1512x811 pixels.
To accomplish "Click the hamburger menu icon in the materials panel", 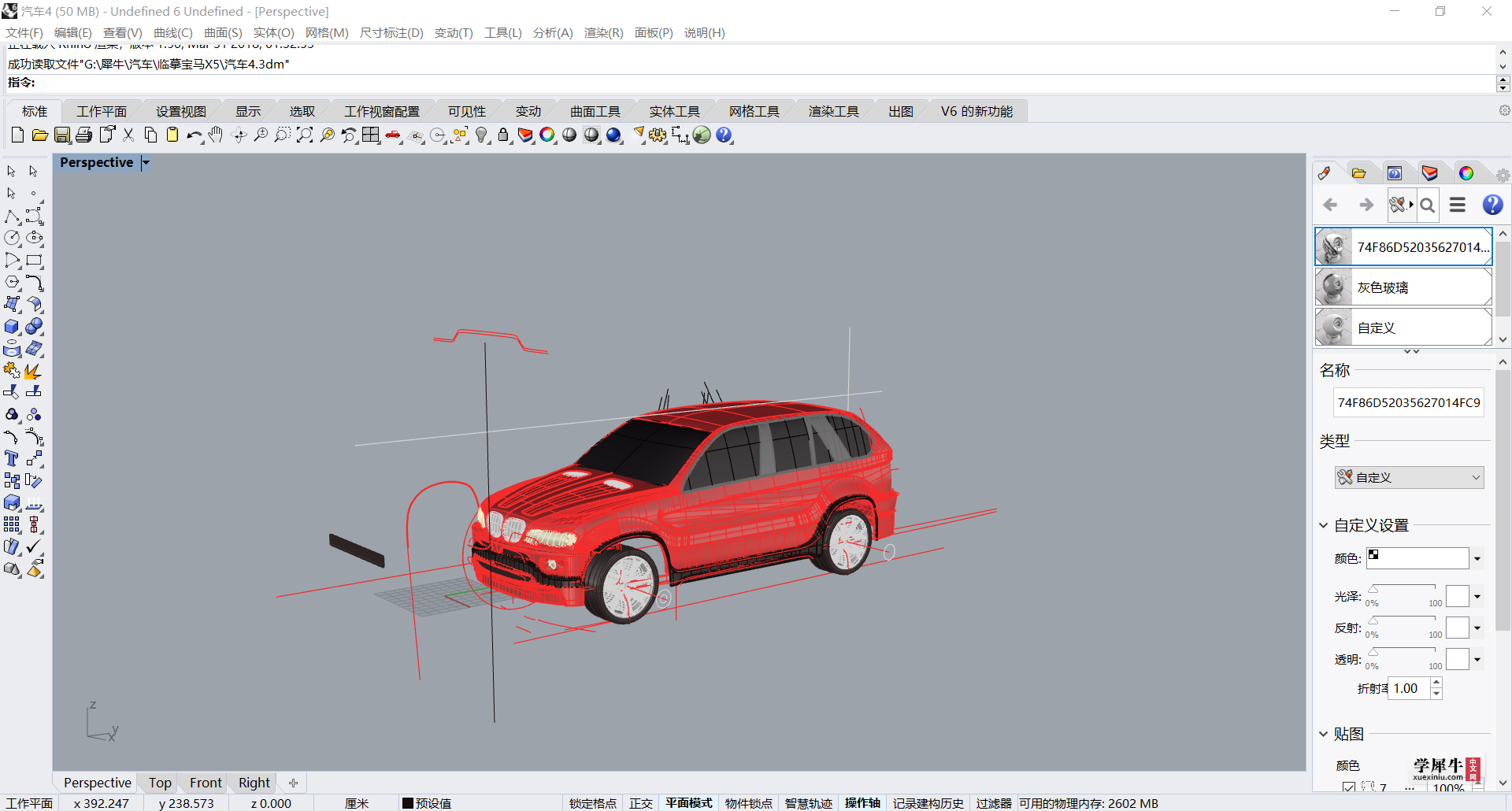I will coord(1458,205).
